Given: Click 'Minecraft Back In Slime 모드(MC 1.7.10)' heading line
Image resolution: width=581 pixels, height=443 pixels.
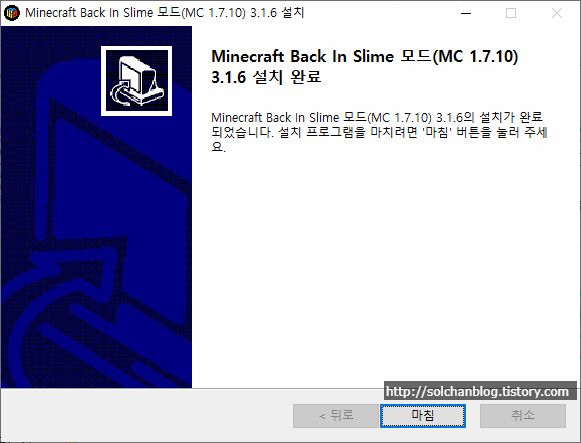Looking at the screenshot, I should click(x=365, y=57).
